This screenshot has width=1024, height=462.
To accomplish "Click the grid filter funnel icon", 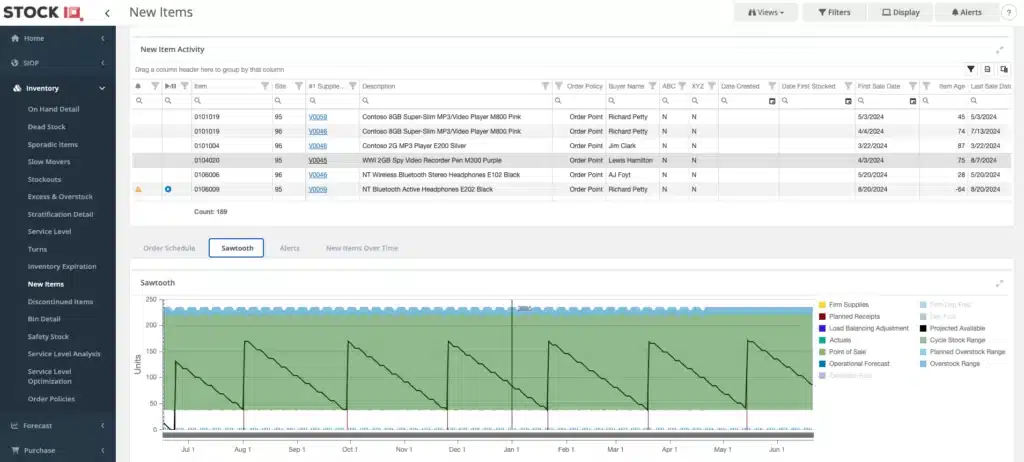I will [971, 69].
